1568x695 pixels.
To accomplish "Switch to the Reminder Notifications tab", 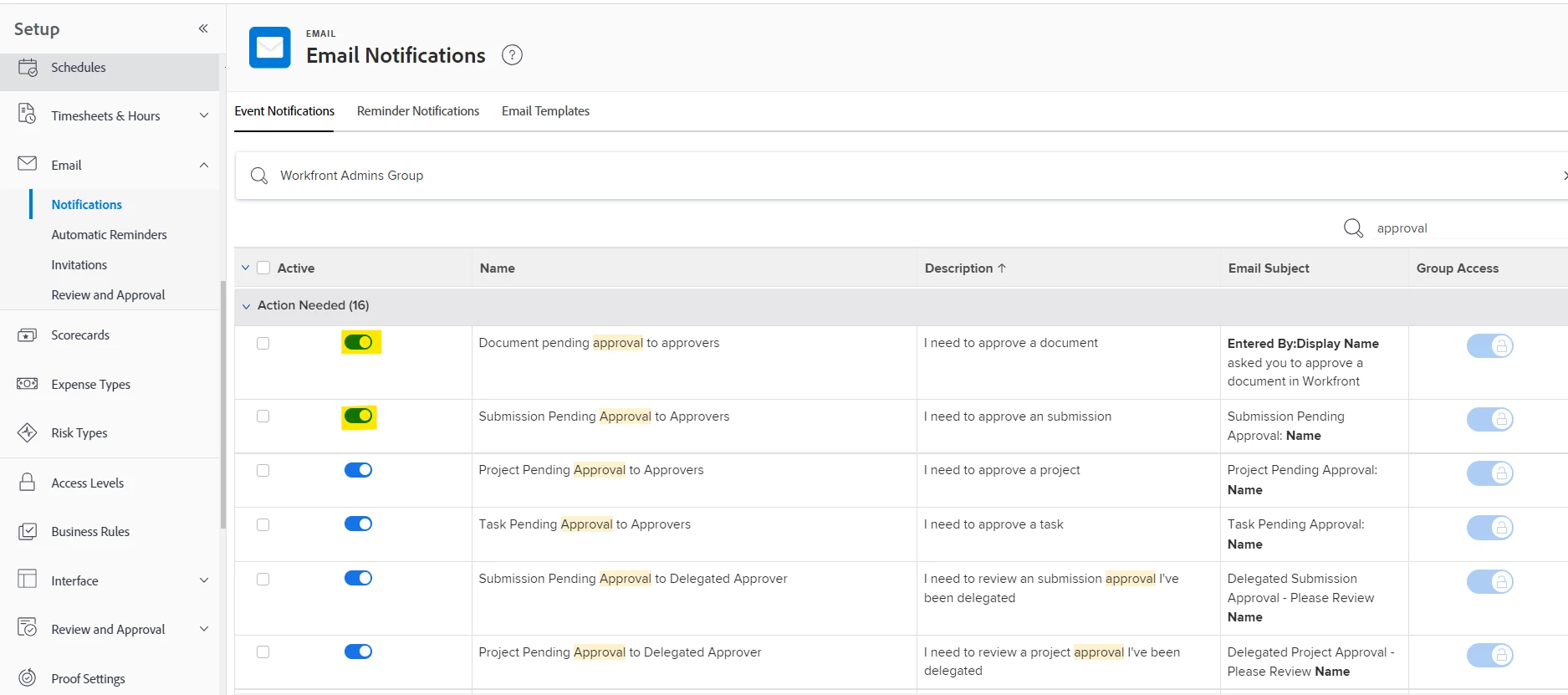I will tap(418, 111).
